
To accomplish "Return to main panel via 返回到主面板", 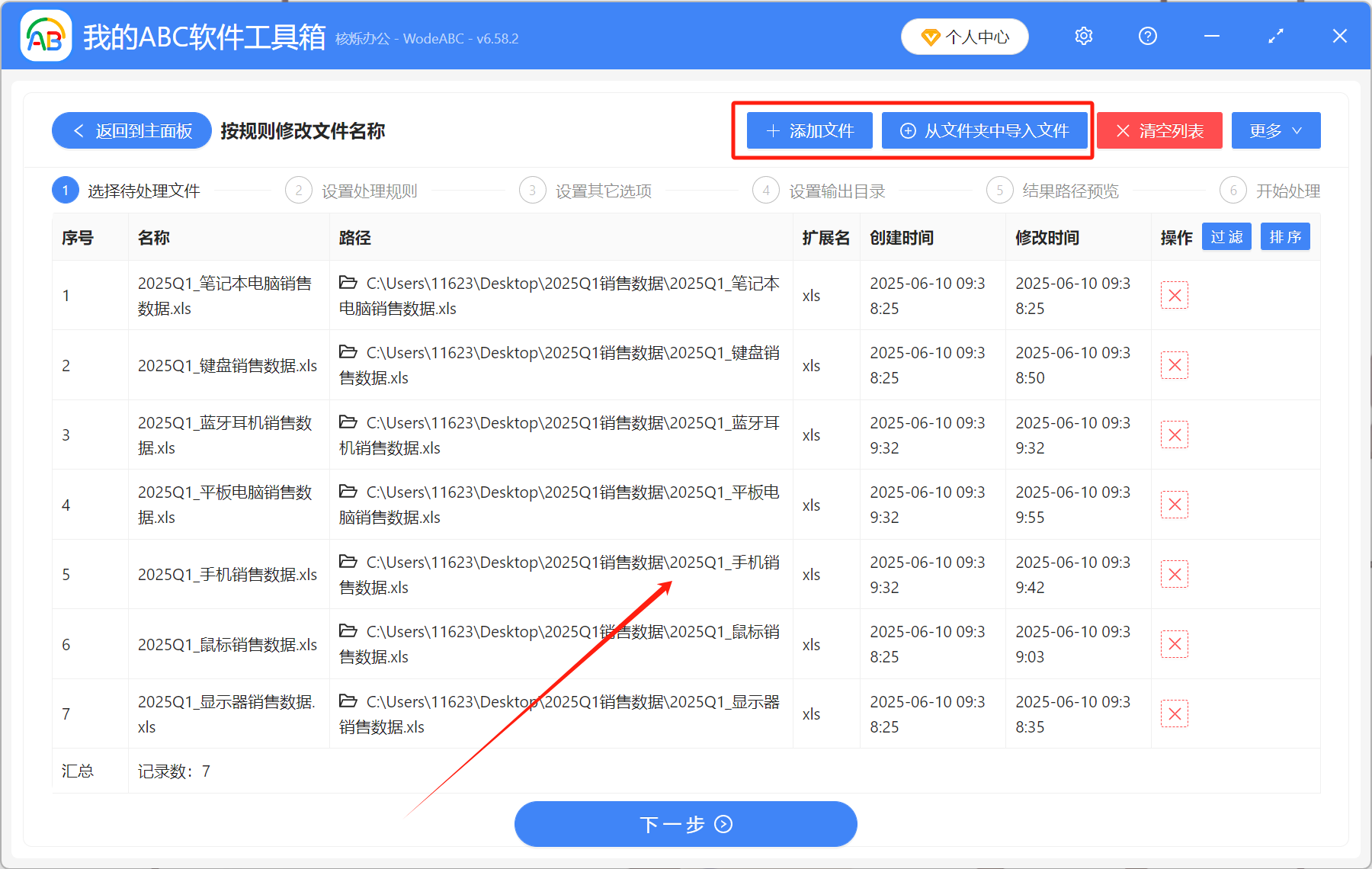I will coord(131,130).
